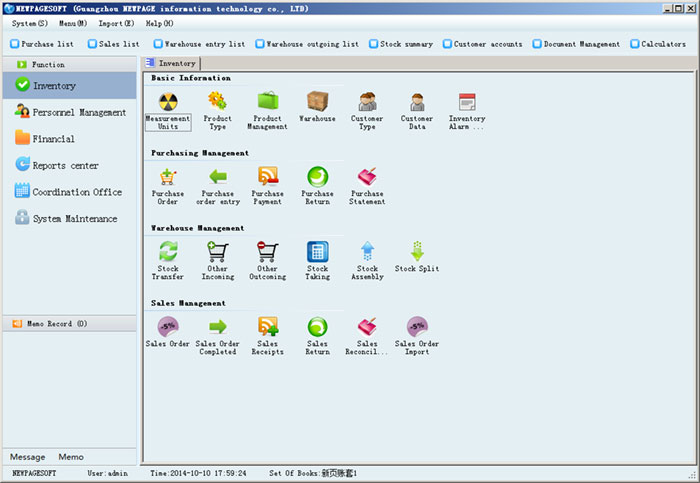Switch to the Memo tab
700x483 pixels.
pos(71,456)
